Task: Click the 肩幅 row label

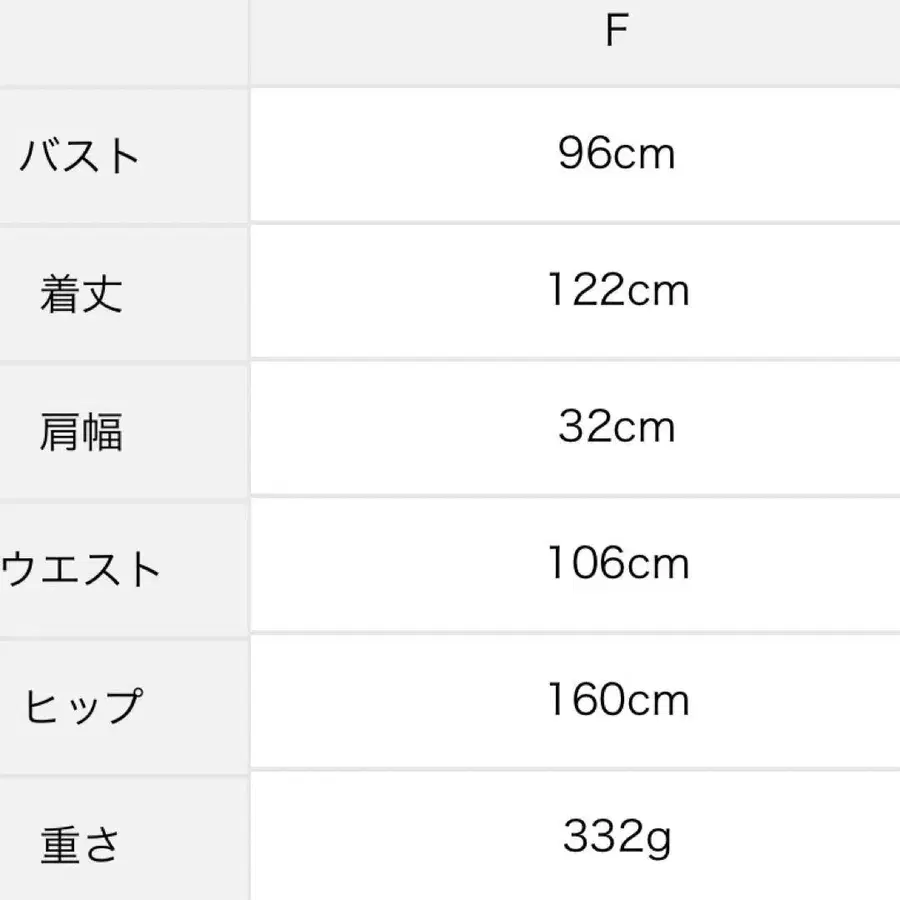Action: tap(81, 431)
